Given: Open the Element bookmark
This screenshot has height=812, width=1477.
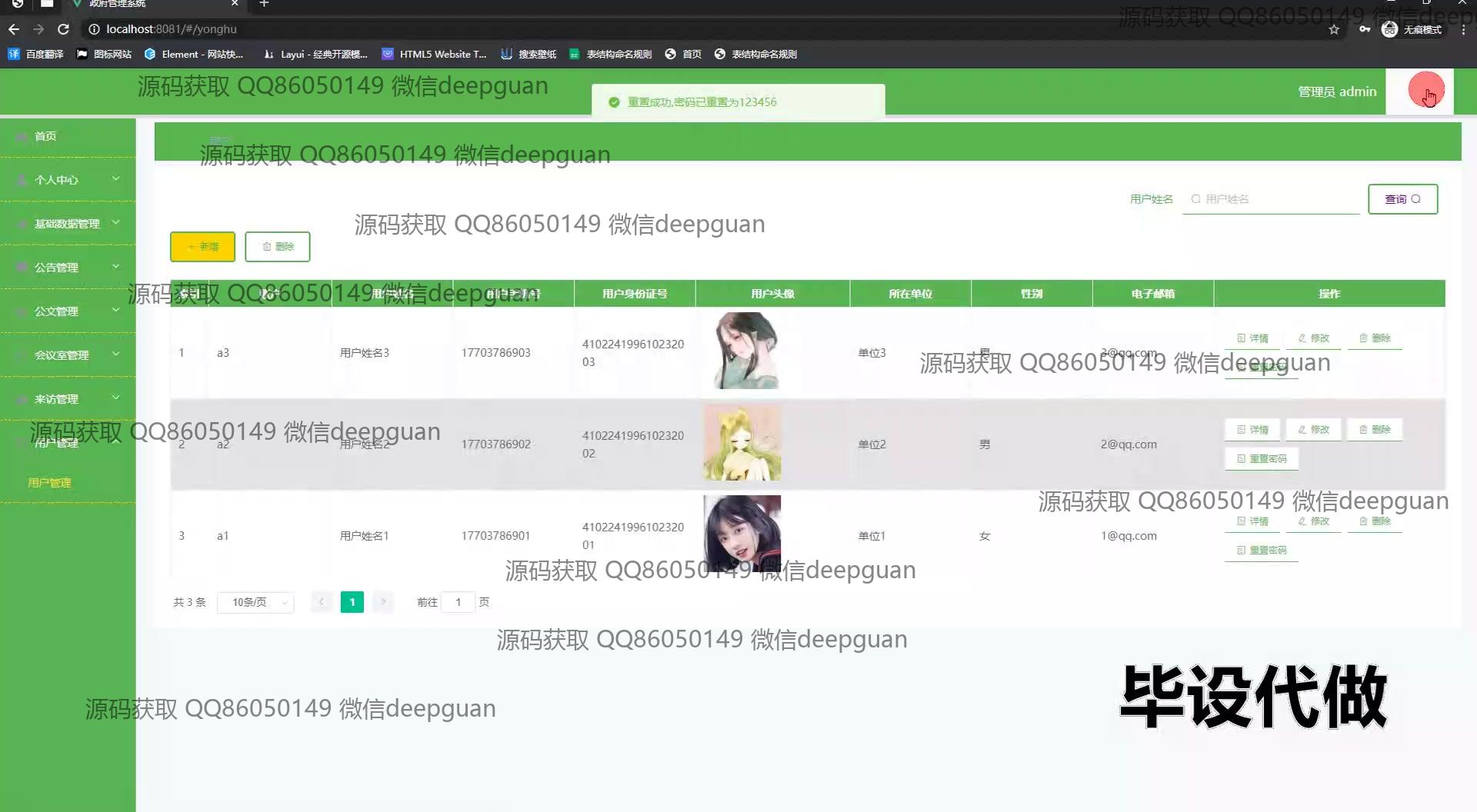Looking at the screenshot, I should point(194,54).
